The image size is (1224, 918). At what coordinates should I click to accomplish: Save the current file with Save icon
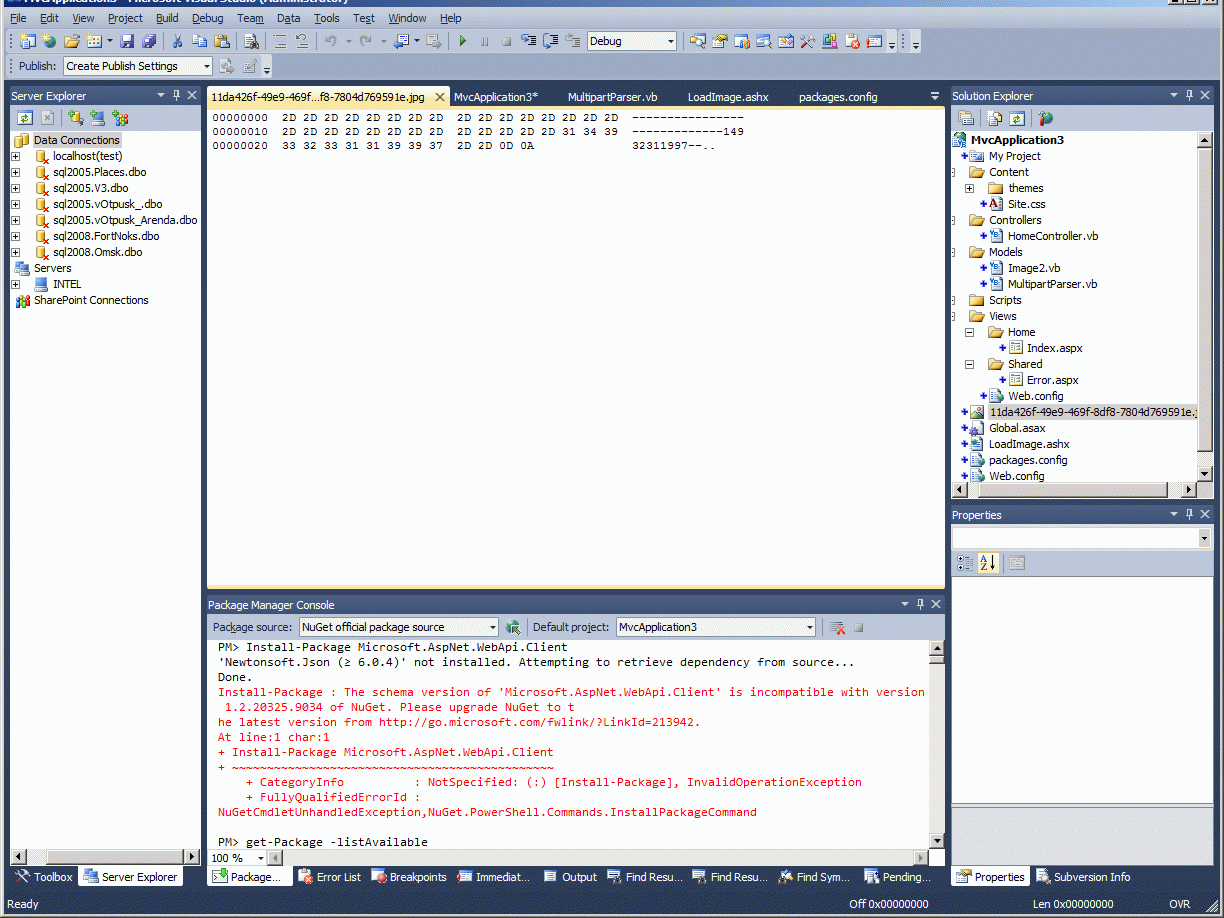click(127, 41)
